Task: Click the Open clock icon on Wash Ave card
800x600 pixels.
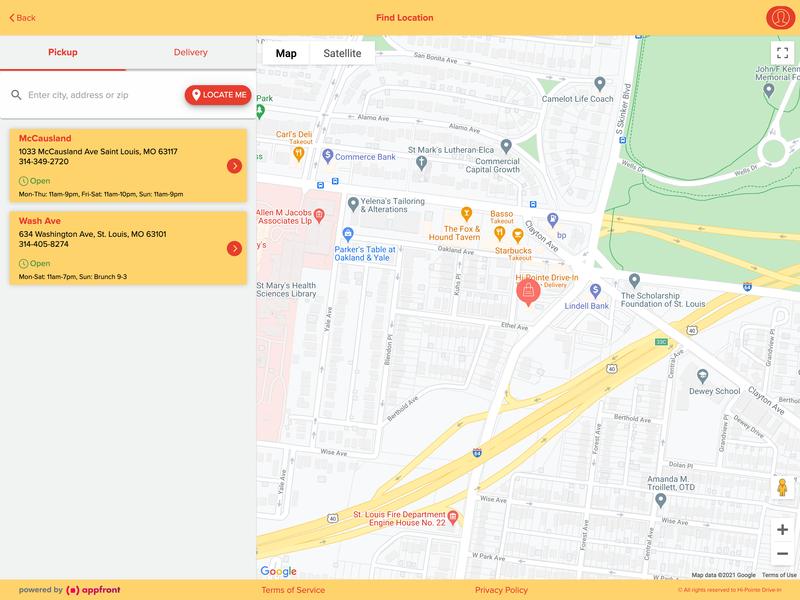Action: 23,264
